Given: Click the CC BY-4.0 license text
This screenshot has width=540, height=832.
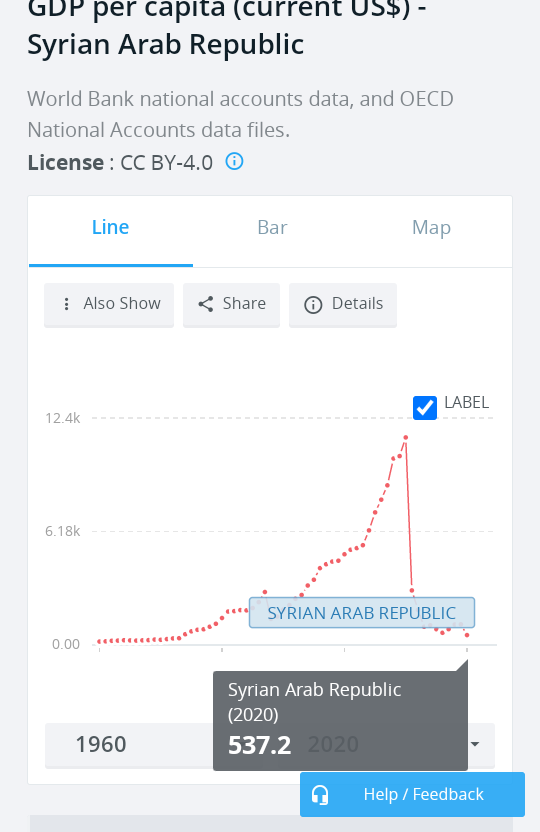Looking at the screenshot, I should pyautogui.click(x=167, y=163).
